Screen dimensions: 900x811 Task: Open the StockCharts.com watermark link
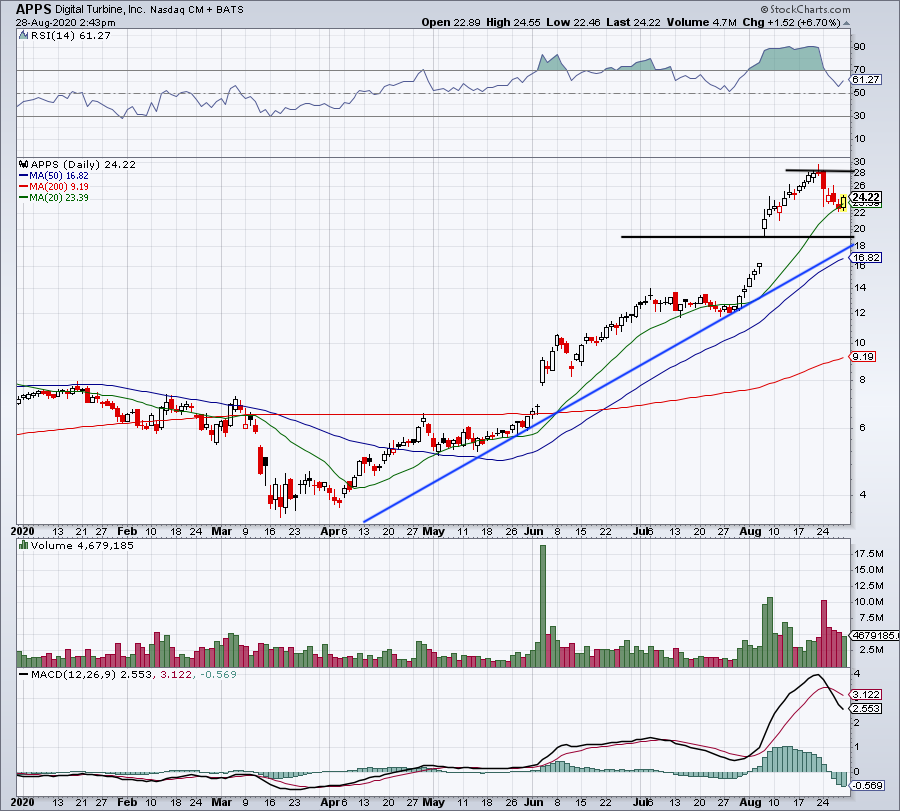(805, 9)
